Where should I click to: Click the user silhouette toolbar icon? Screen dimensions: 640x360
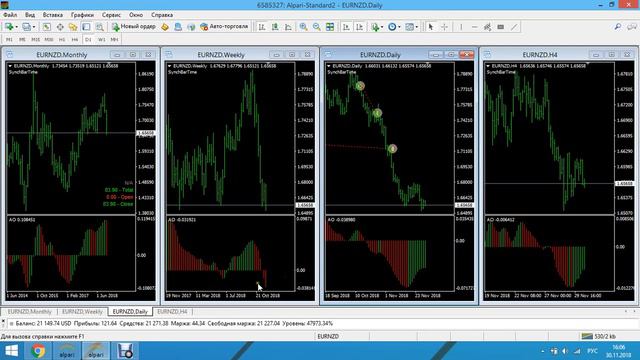pyautogui.click(x=178, y=27)
